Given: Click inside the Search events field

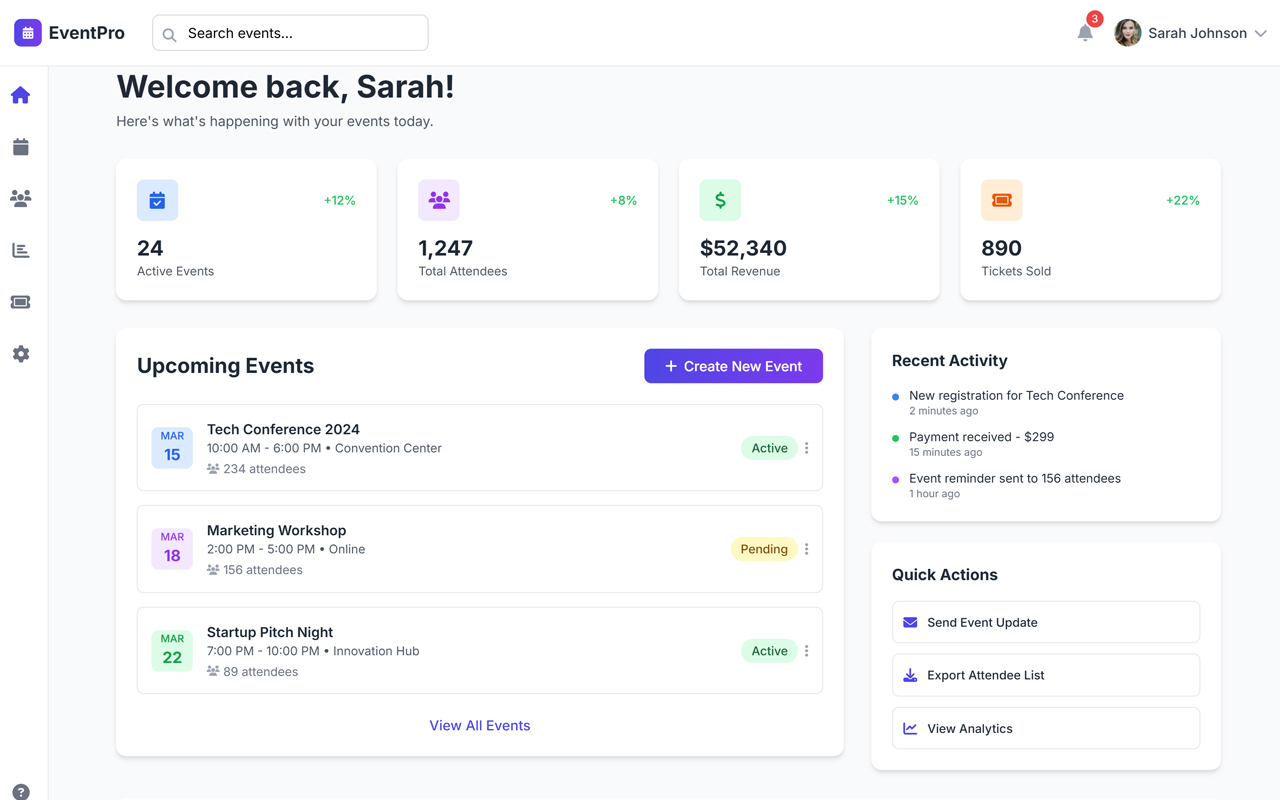Looking at the screenshot, I should click(290, 32).
